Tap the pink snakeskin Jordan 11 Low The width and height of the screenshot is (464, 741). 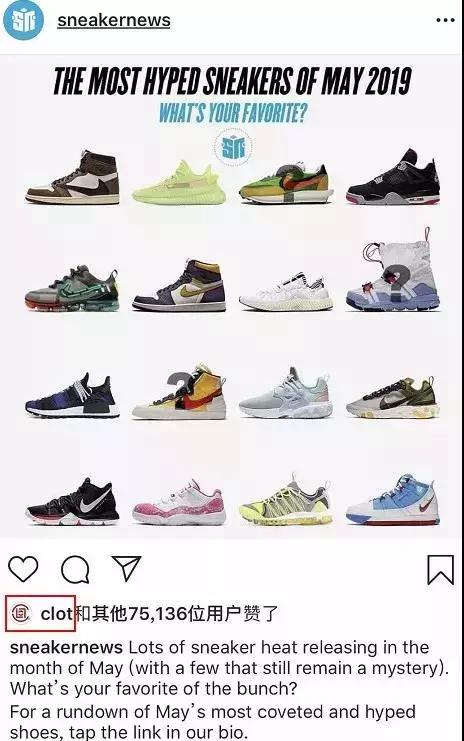click(x=179, y=502)
